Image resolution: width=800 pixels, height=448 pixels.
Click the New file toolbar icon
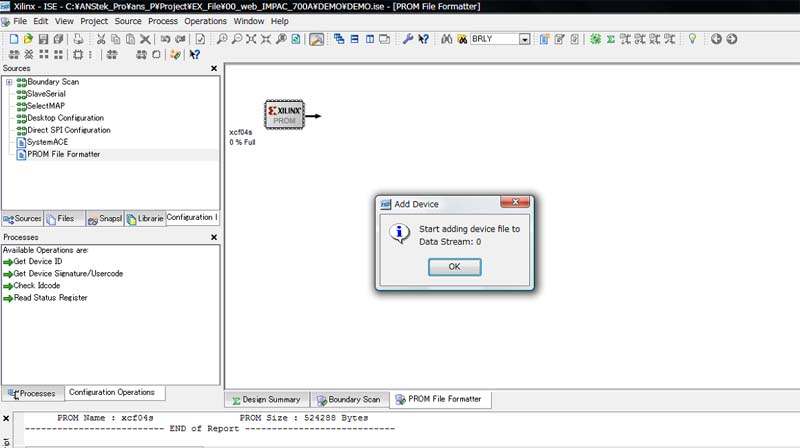pos(14,39)
